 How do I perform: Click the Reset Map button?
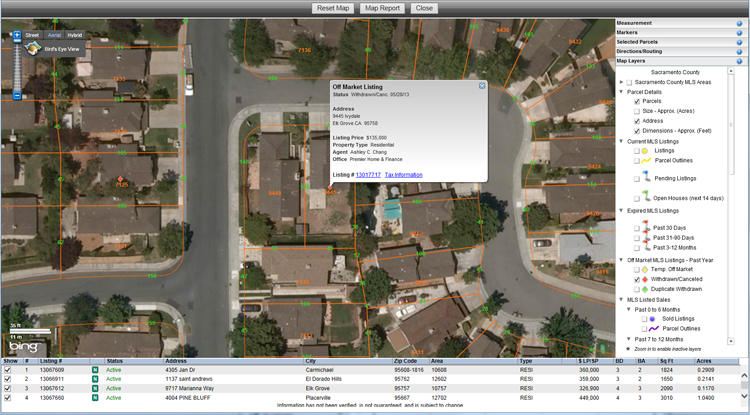coord(334,7)
